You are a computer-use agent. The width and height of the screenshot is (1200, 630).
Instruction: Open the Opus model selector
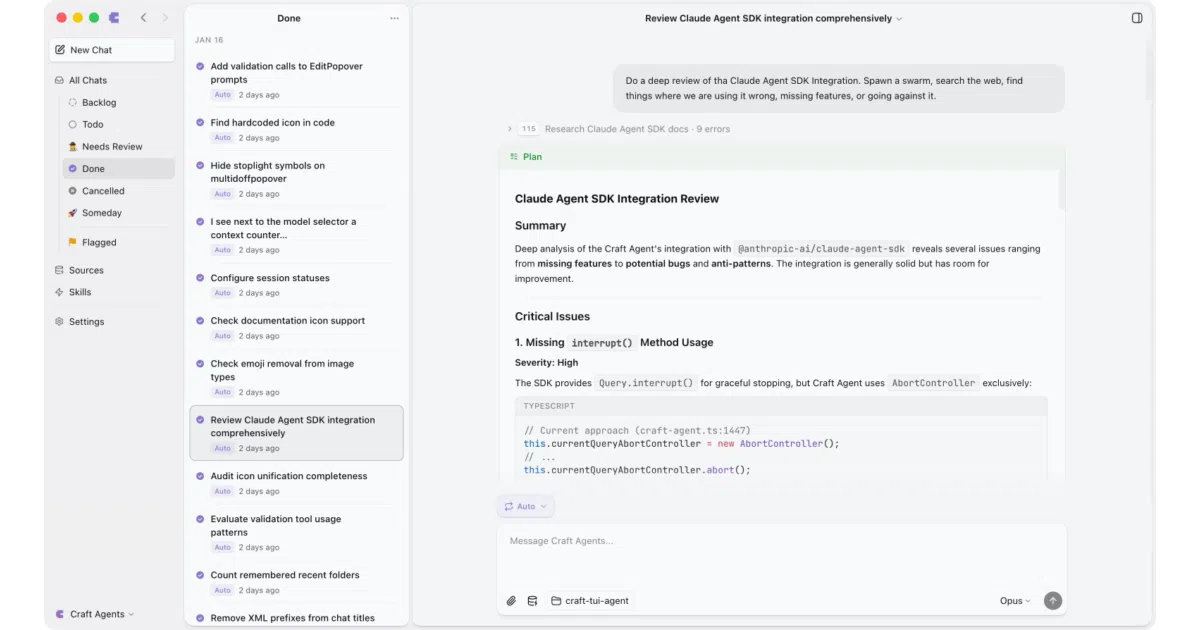tap(1015, 601)
